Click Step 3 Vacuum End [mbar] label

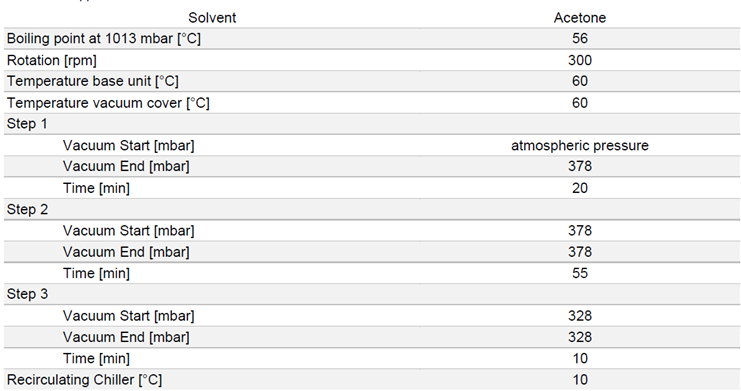tap(126, 337)
